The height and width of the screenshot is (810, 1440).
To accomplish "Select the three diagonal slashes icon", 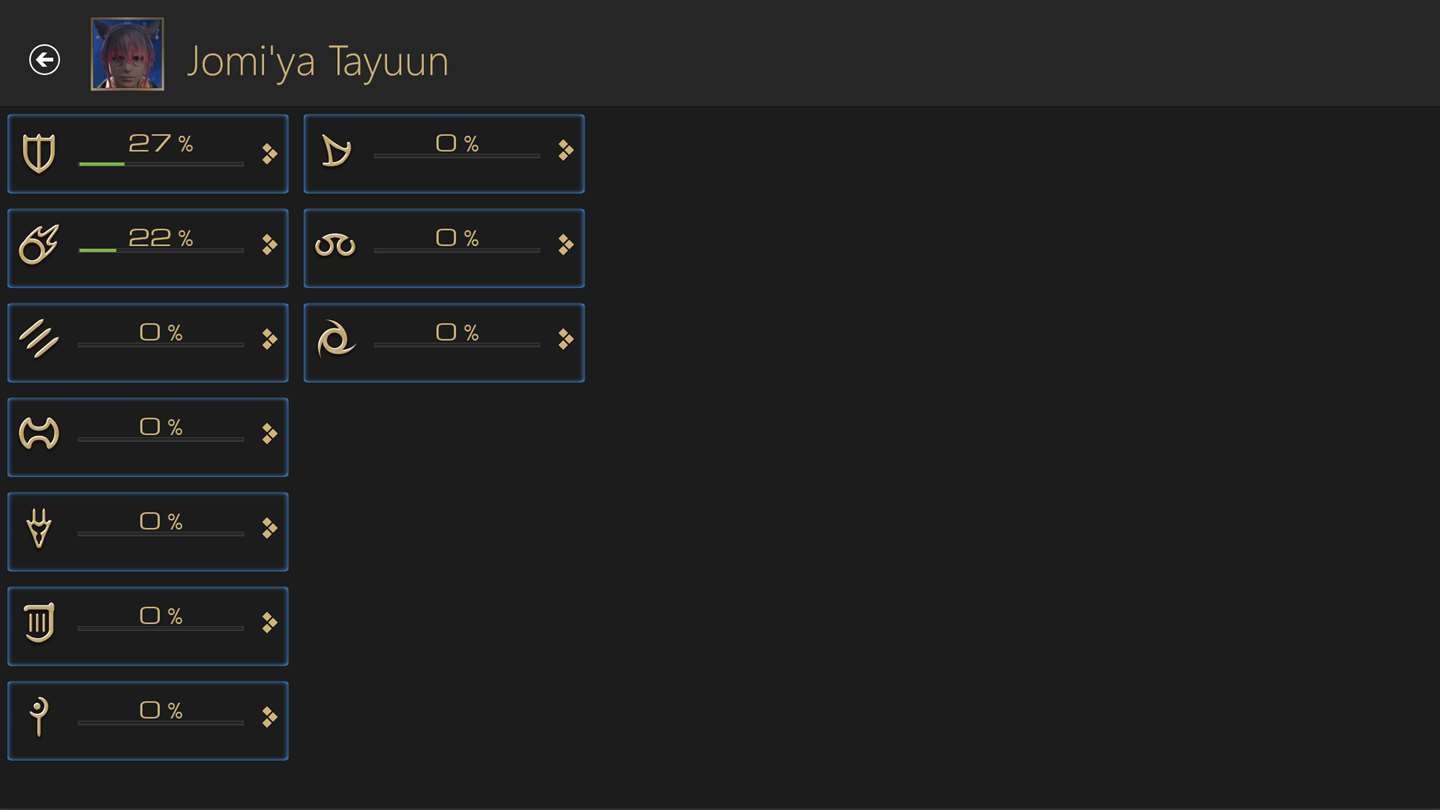I will tap(39, 339).
